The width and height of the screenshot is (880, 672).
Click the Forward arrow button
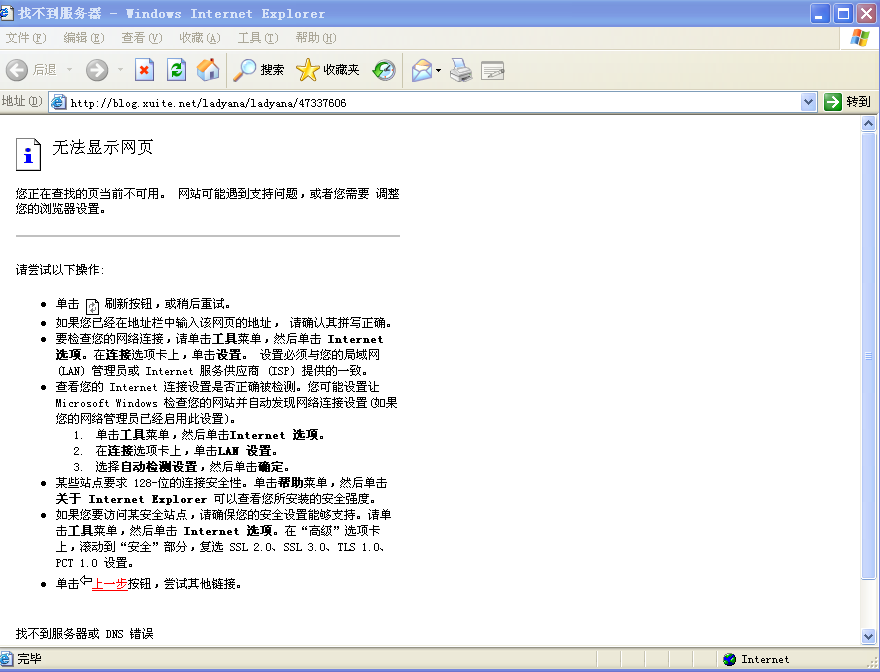97,70
